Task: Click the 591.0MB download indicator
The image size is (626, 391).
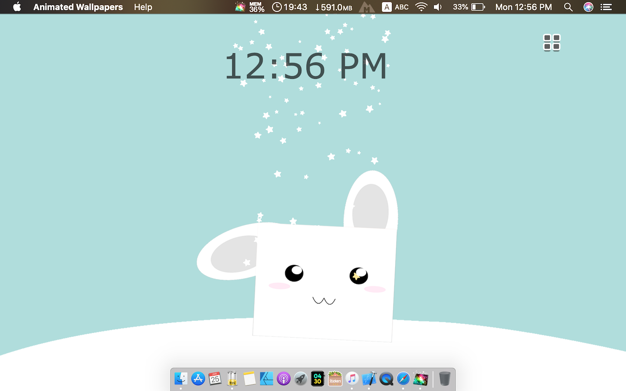Action: click(334, 7)
